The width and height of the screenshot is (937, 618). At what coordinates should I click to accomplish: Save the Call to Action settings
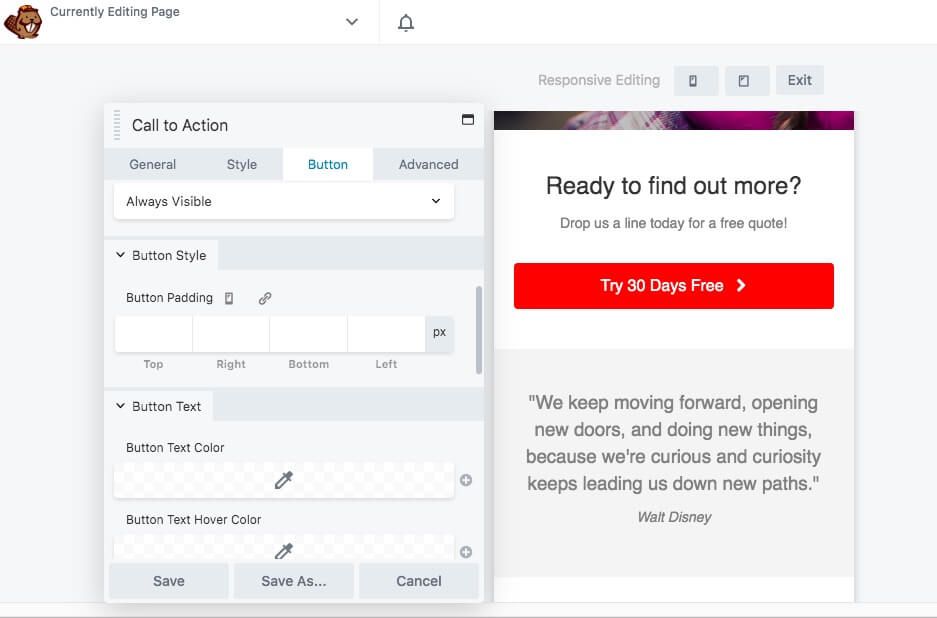click(x=168, y=580)
